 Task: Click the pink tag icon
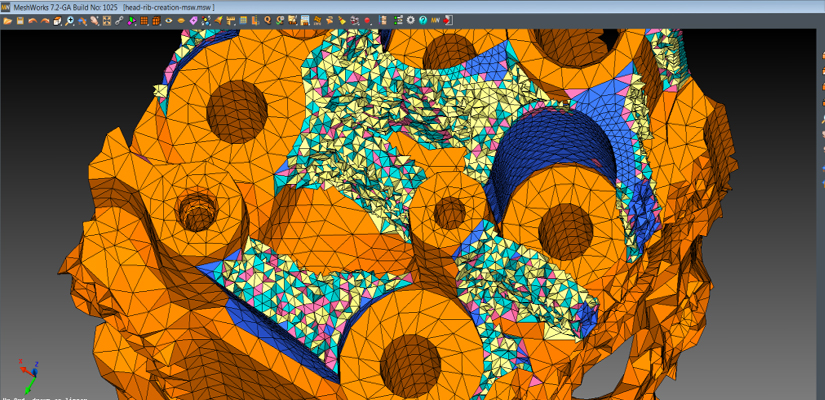click(193, 20)
